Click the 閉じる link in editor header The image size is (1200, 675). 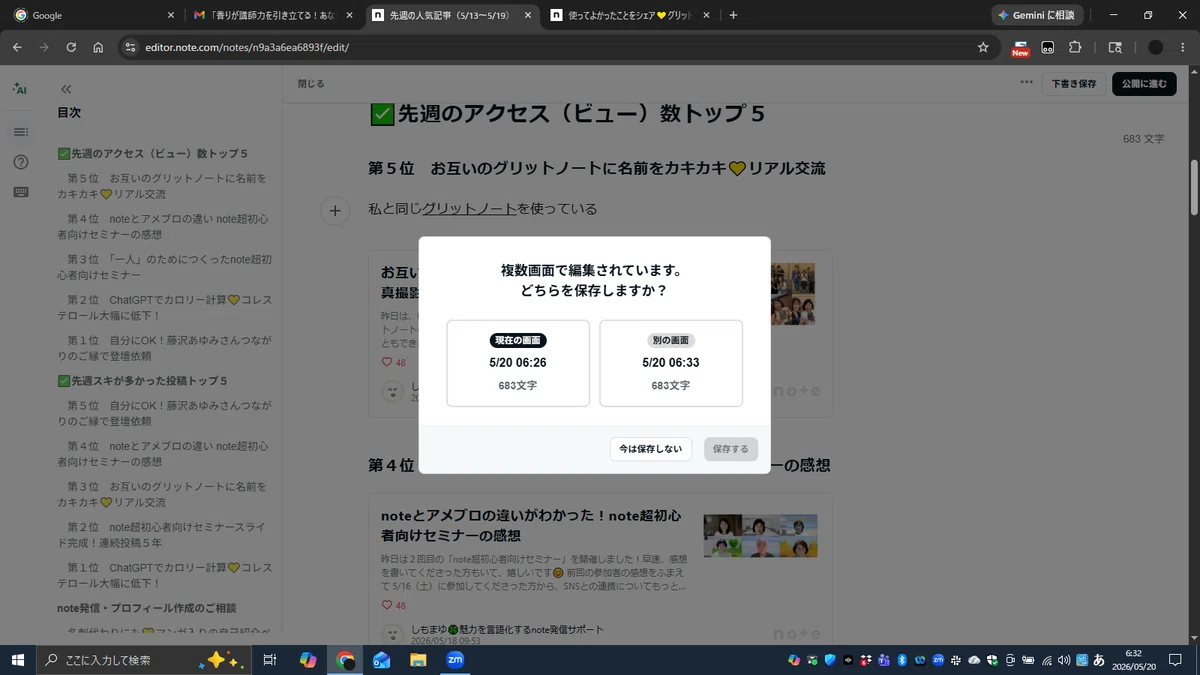click(311, 84)
